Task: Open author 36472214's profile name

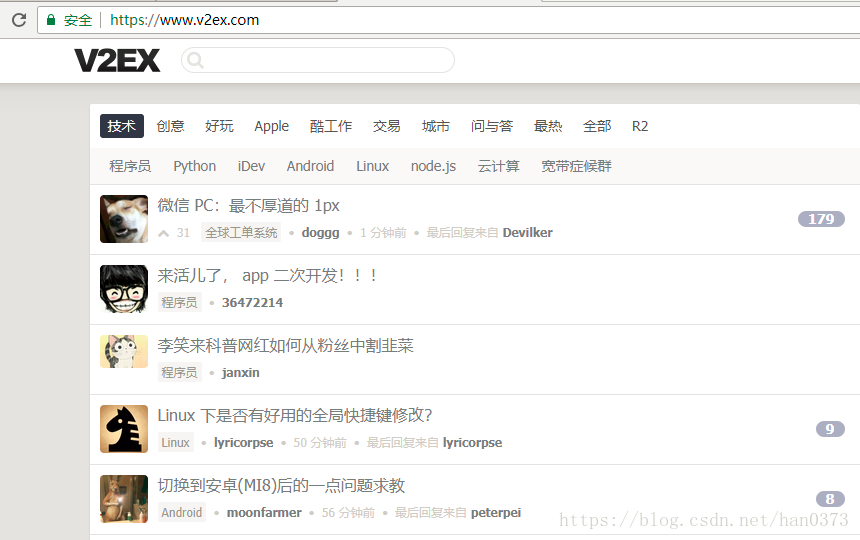Action: (252, 303)
